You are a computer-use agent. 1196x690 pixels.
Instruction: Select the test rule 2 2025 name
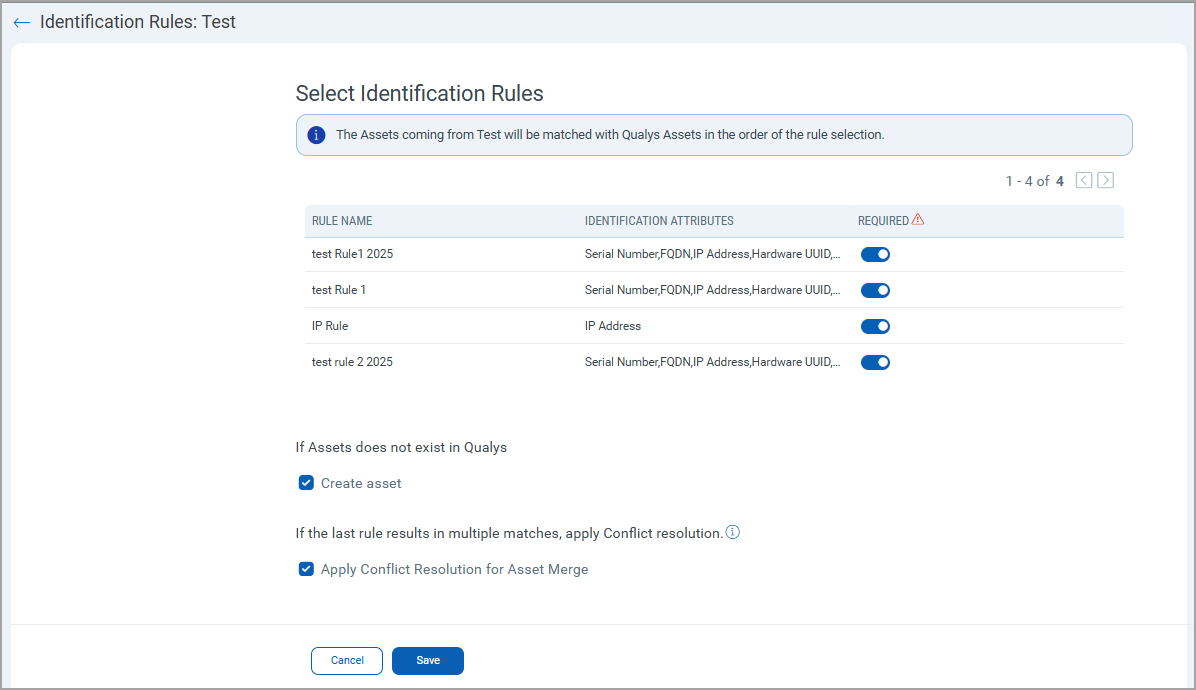(x=352, y=361)
